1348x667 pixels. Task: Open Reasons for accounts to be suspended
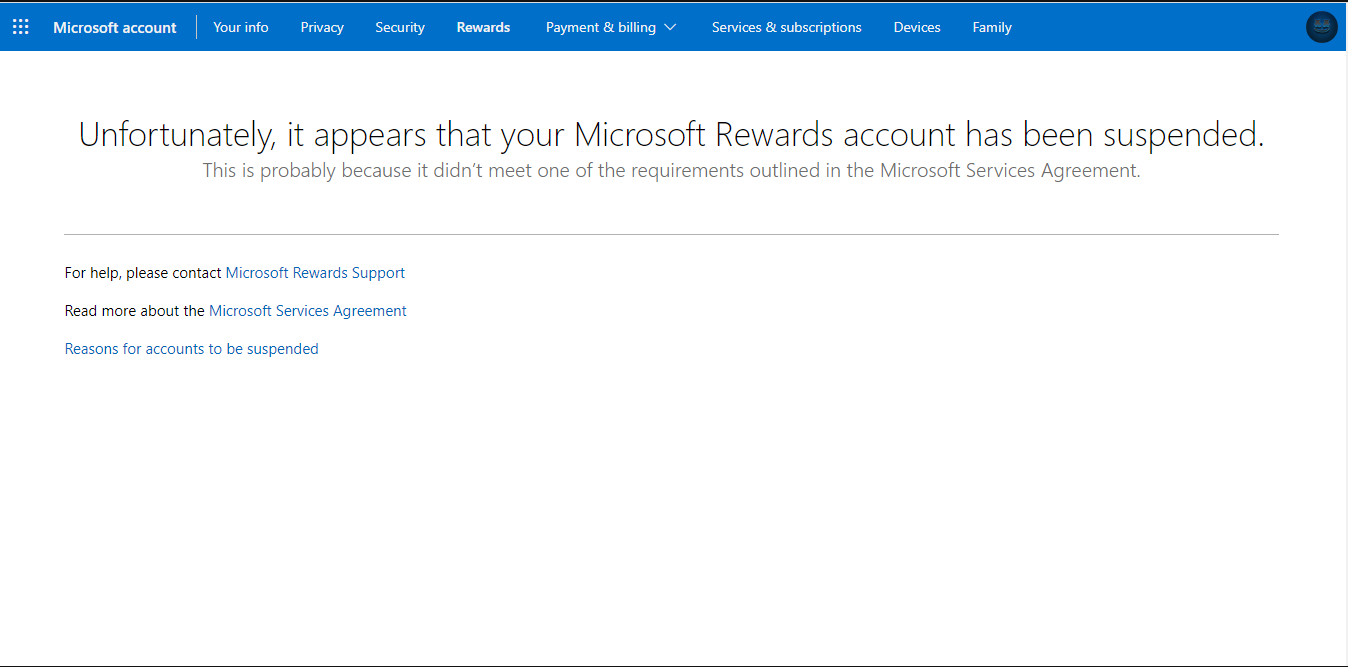[192, 349]
